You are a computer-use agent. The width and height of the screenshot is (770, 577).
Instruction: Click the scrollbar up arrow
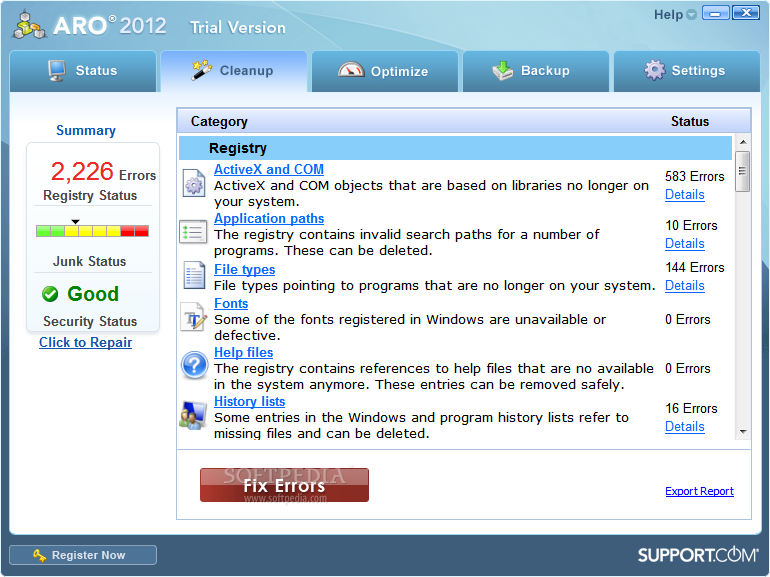point(743,142)
